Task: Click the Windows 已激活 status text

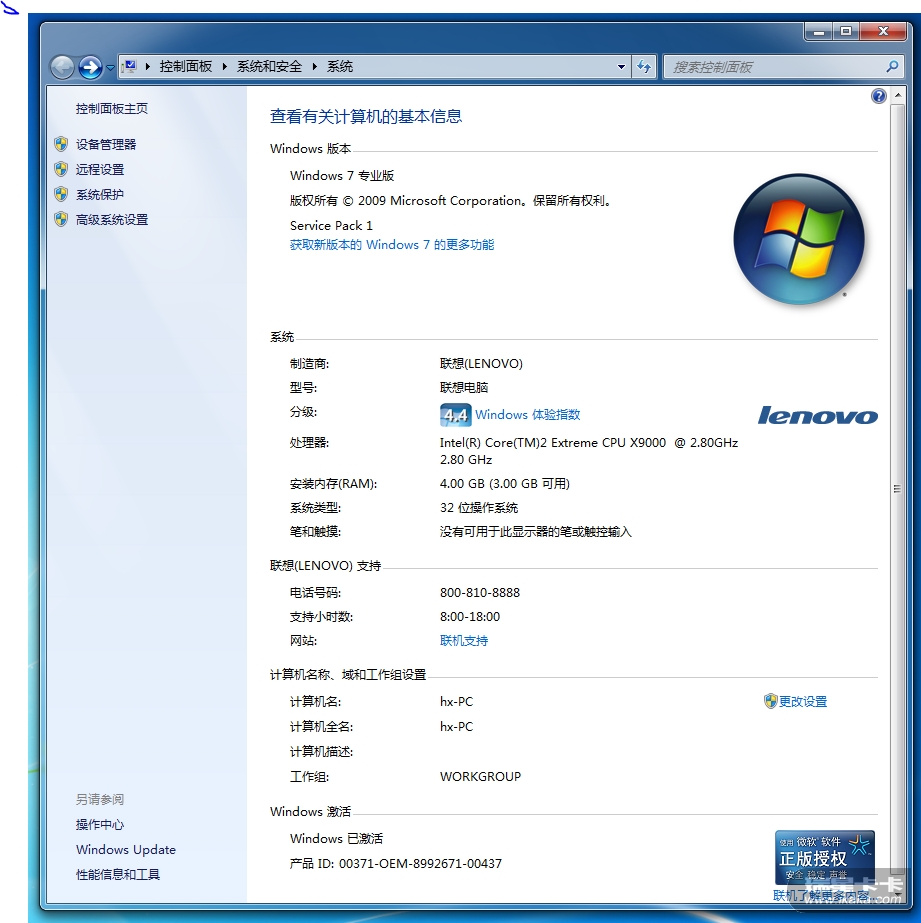Action: (x=336, y=838)
